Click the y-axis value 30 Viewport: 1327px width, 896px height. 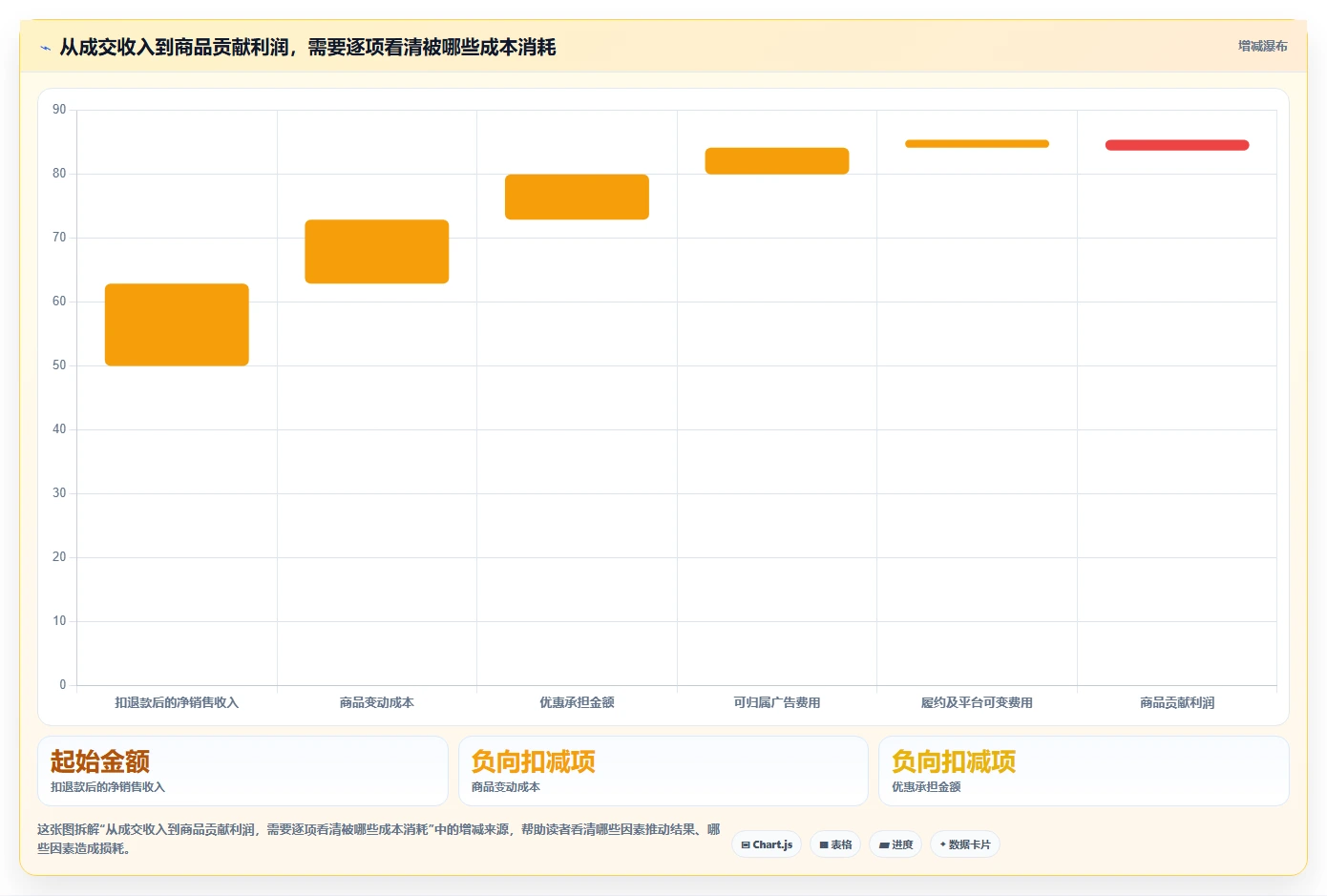[x=59, y=493]
